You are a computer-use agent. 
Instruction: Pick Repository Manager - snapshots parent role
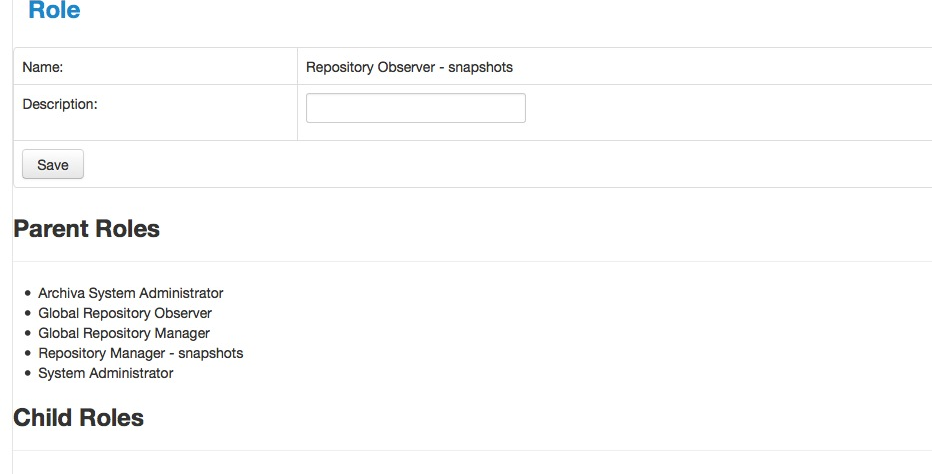(x=140, y=353)
